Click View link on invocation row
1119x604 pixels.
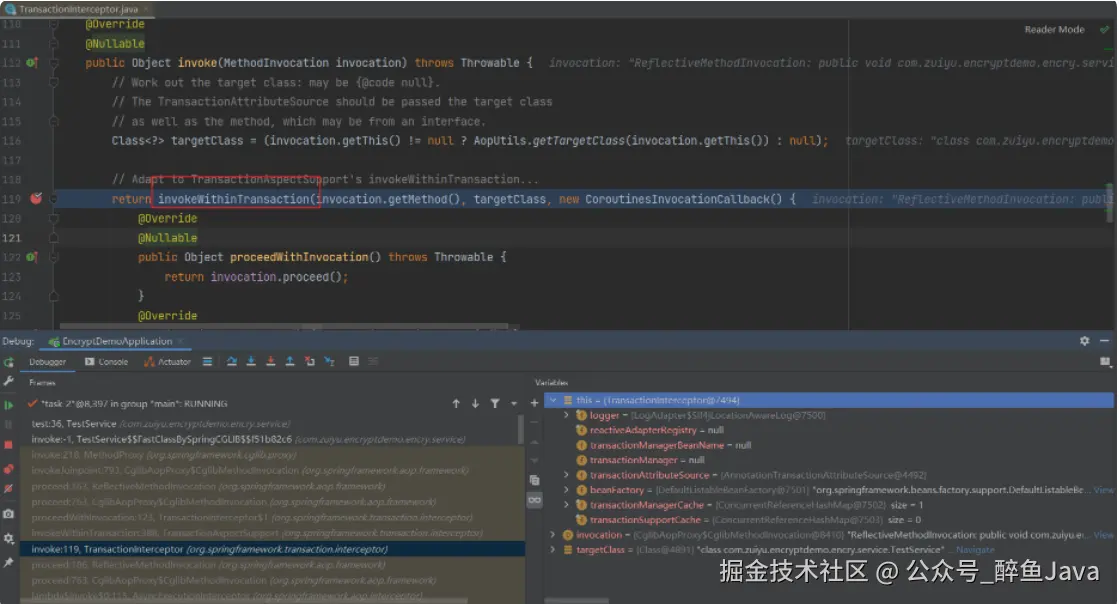(1103, 535)
